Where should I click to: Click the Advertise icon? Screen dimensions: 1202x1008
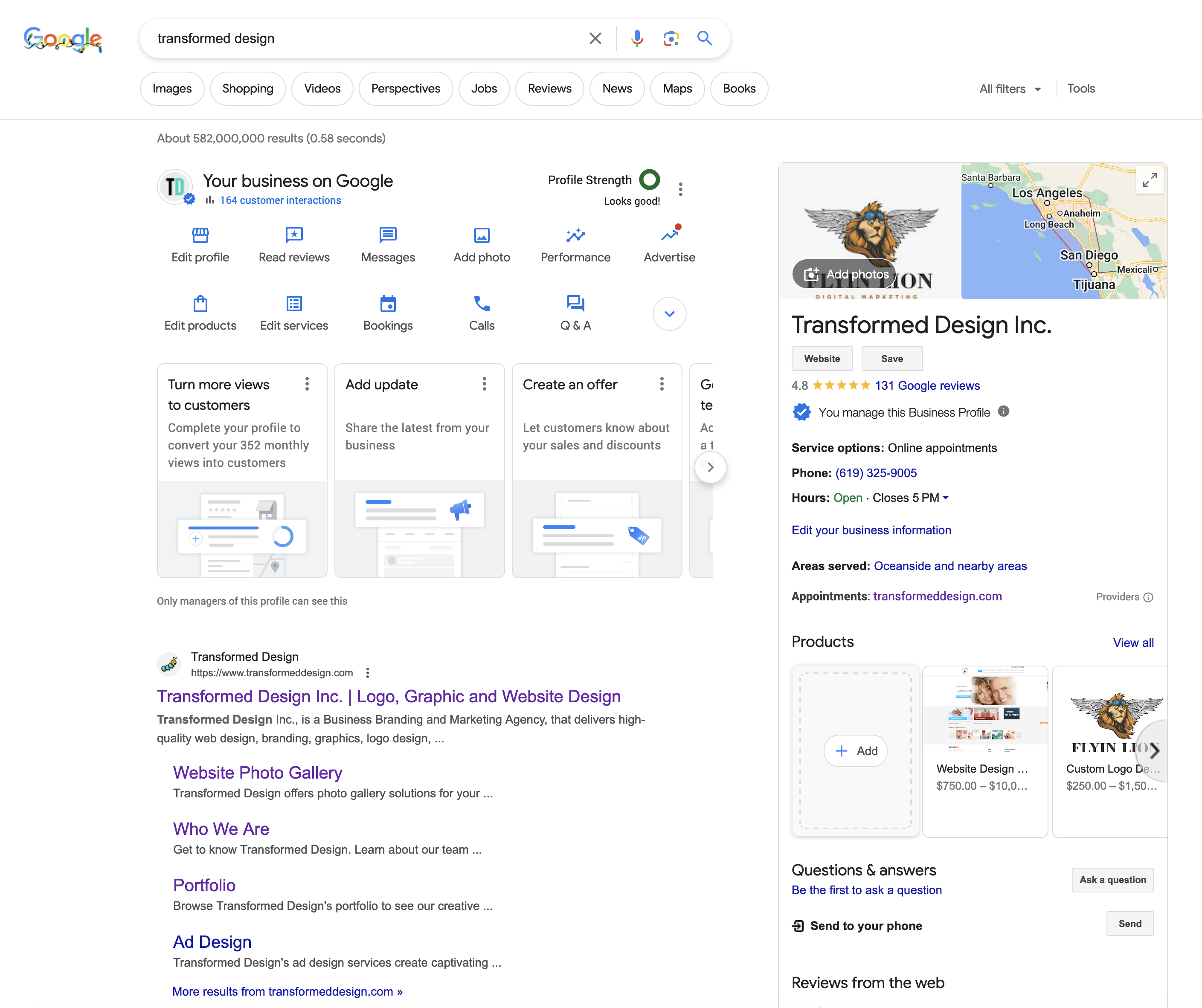[670, 234]
